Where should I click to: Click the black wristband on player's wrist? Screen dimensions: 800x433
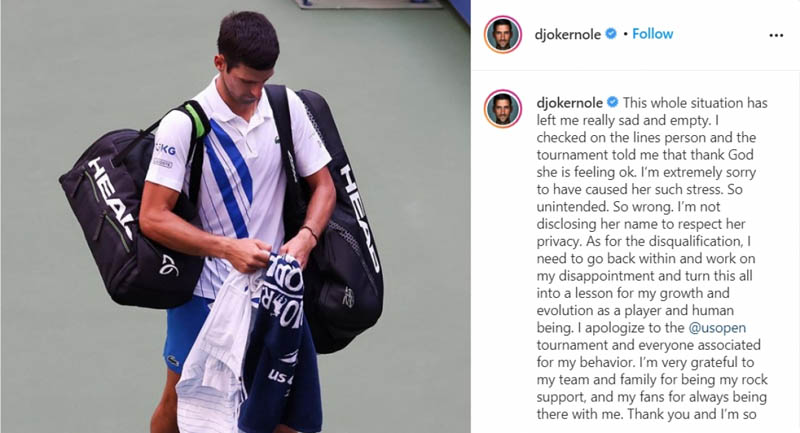click(310, 232)
